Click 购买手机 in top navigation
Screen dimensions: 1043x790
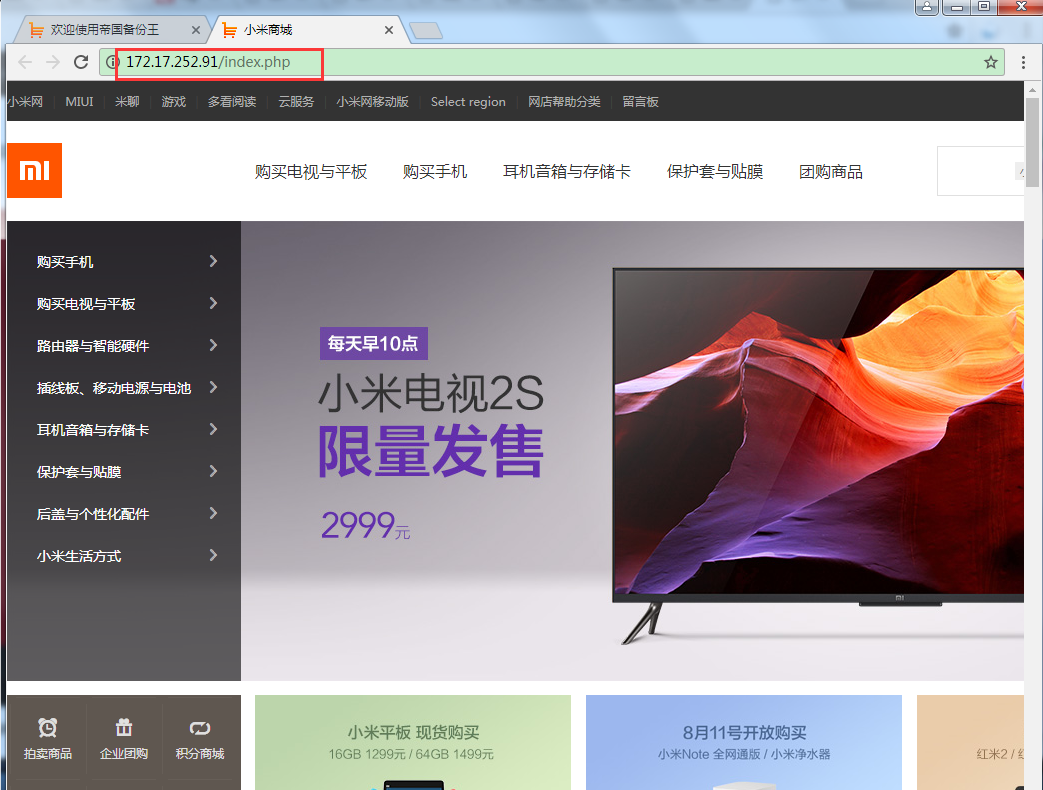point(435,172)
